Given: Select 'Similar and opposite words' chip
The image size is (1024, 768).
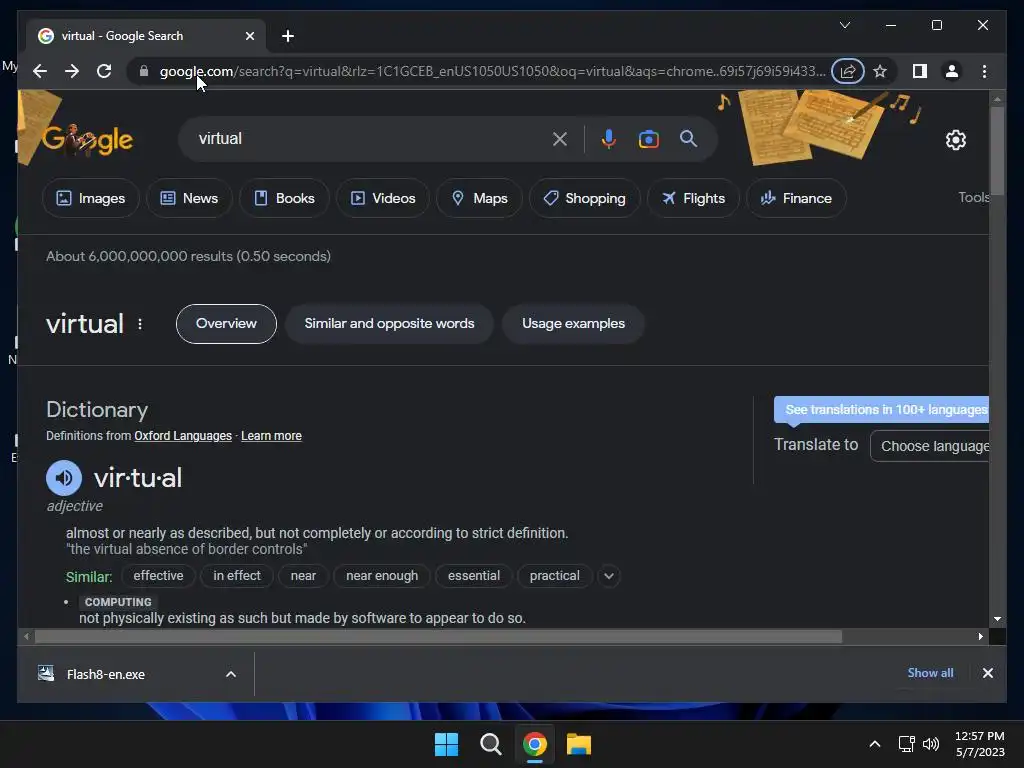Looking at the screenshot, I should pos(389,323).
